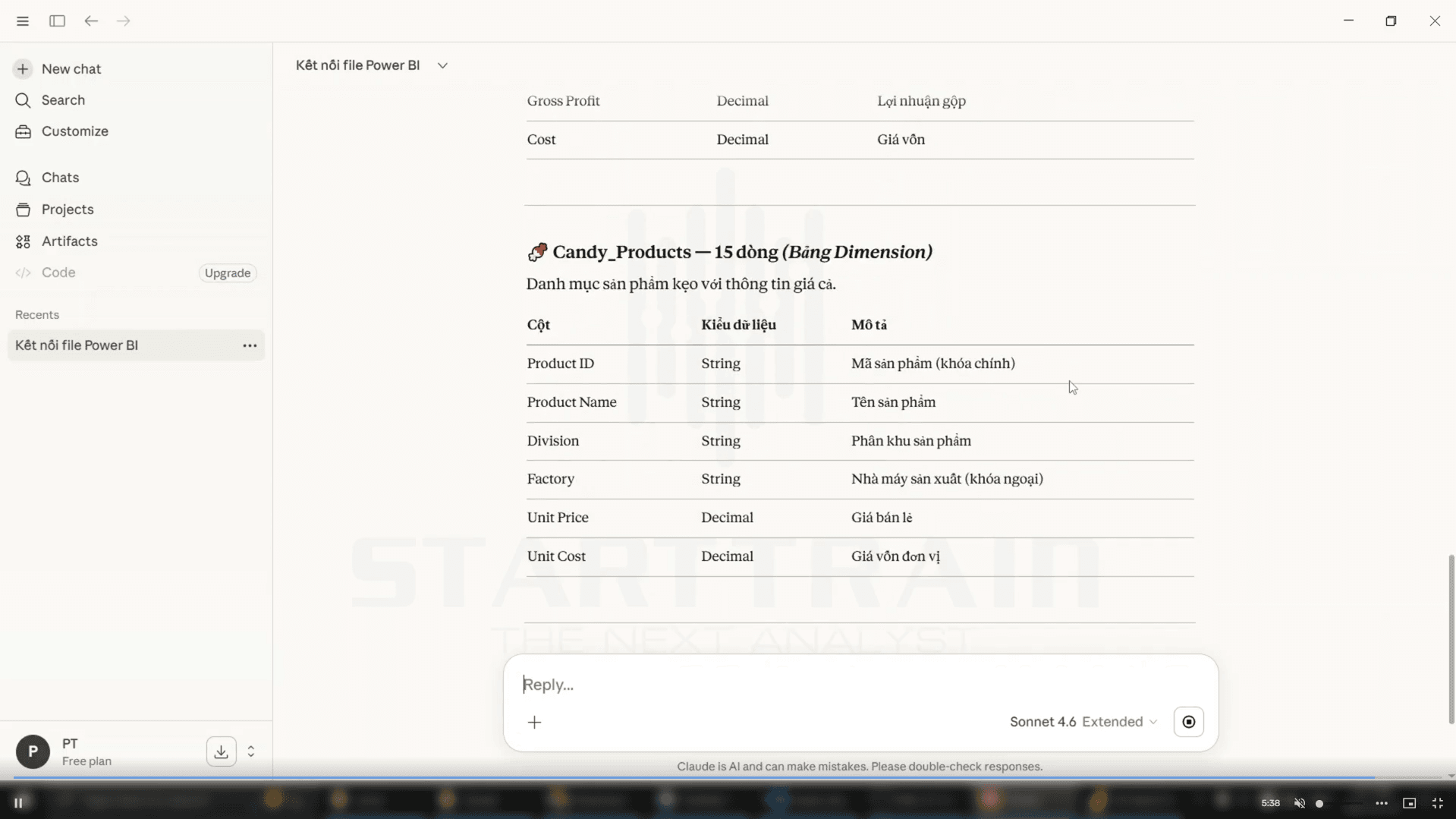Open the hamburger menu icon

(23, 21)
